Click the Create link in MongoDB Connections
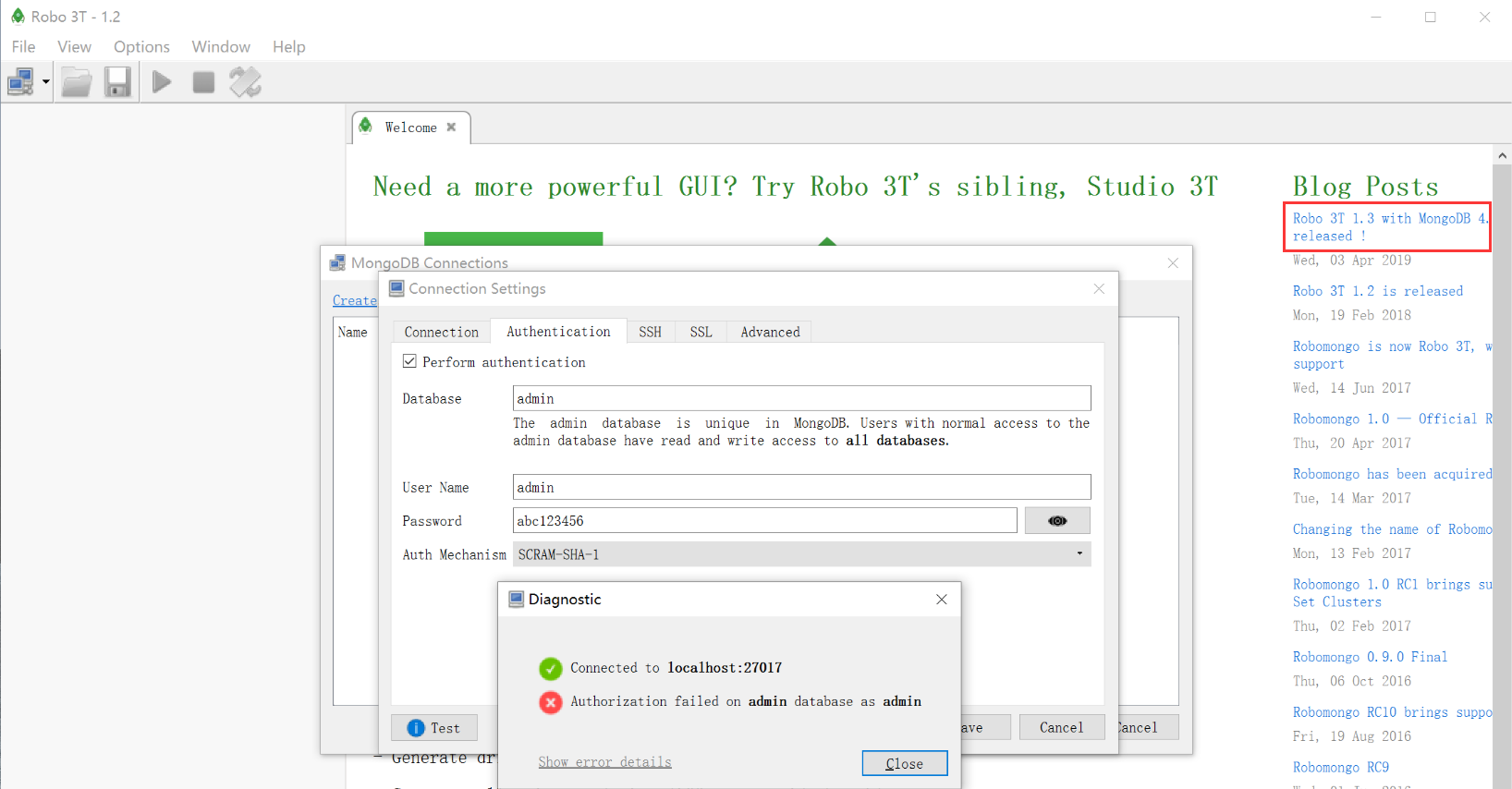Viewport: 1512px width, 789px height. click(355, 300)
